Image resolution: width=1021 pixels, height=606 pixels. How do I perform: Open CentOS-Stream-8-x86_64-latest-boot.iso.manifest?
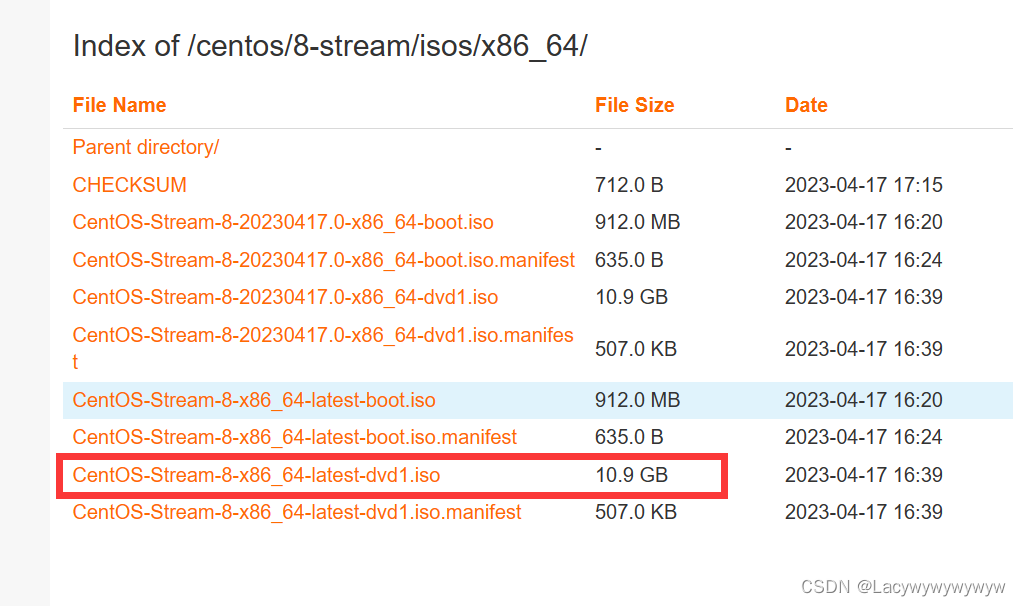(x=294, y=437)
